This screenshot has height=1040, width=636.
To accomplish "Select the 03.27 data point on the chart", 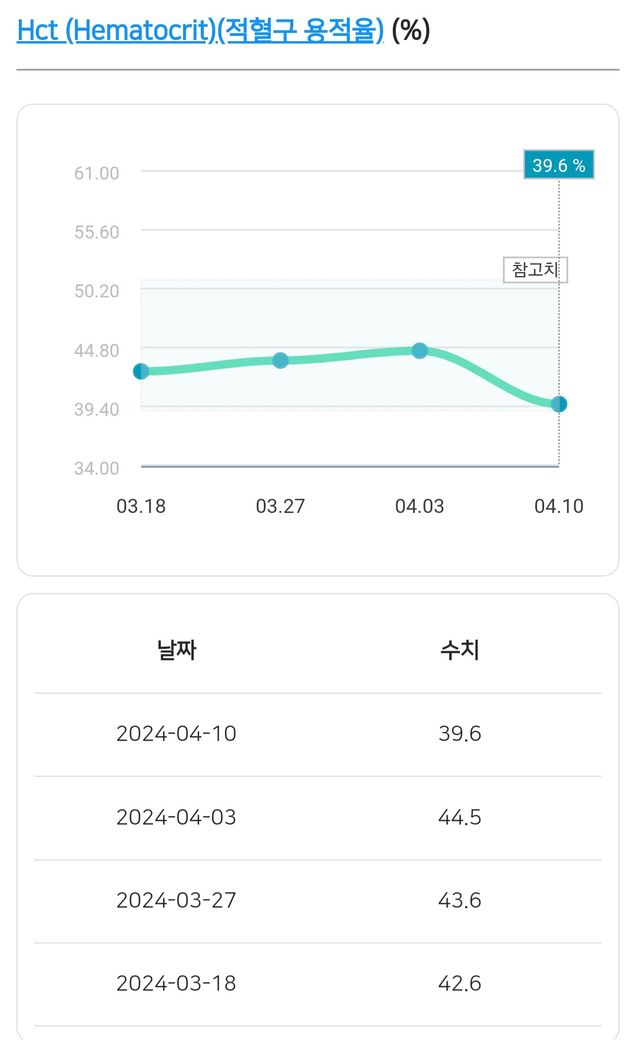I will (x=280, y=360).
